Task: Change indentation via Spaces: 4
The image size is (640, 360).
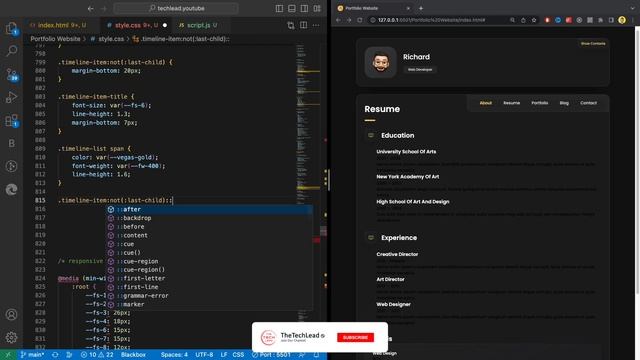Action: click(174, 355)
